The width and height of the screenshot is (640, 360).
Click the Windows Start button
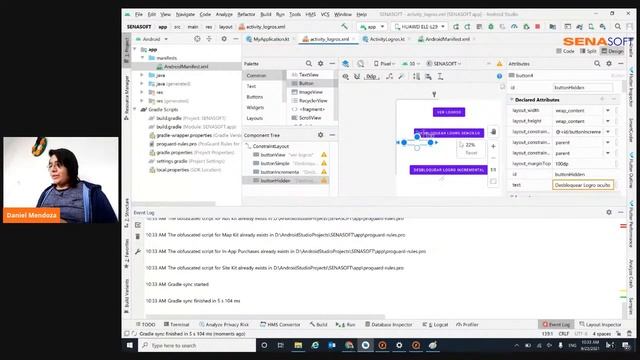coord(130,345)
